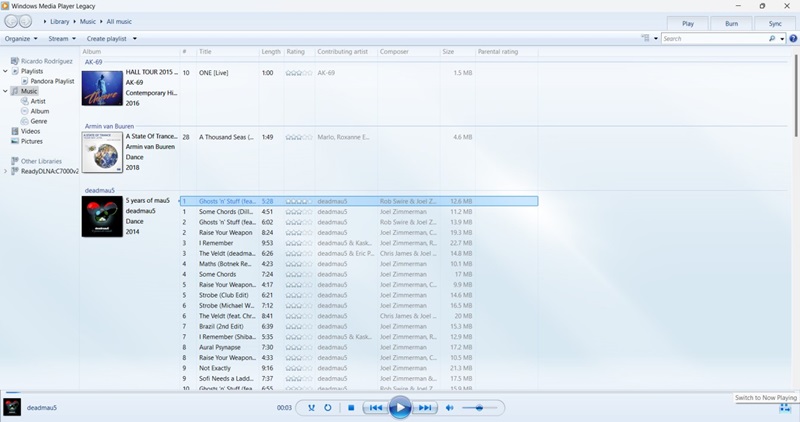
Task: Click the Forward navigation arrow
Action: click(25, 21)
